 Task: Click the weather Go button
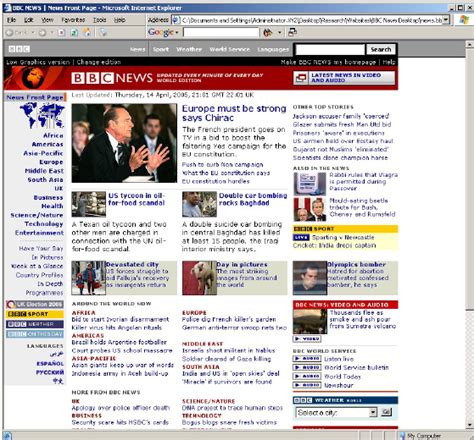(386, 412)
